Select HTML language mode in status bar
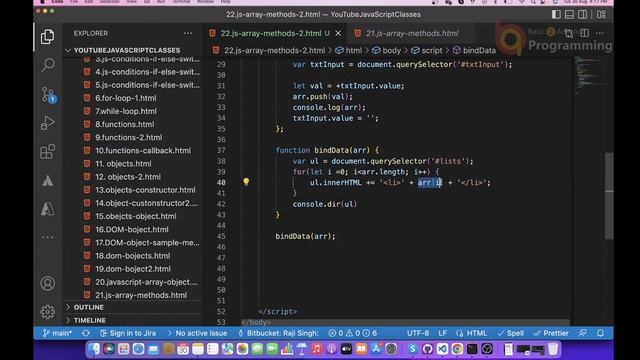This screenshot has width=640, height=360. click(x=471, y=333)
